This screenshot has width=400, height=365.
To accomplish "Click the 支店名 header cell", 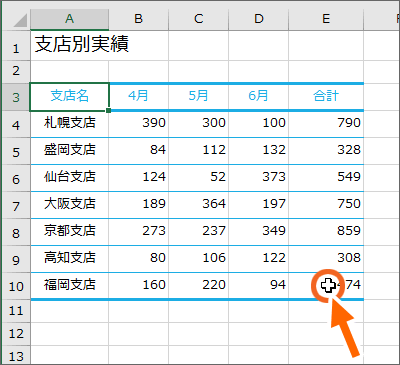I will coord(70,97).
